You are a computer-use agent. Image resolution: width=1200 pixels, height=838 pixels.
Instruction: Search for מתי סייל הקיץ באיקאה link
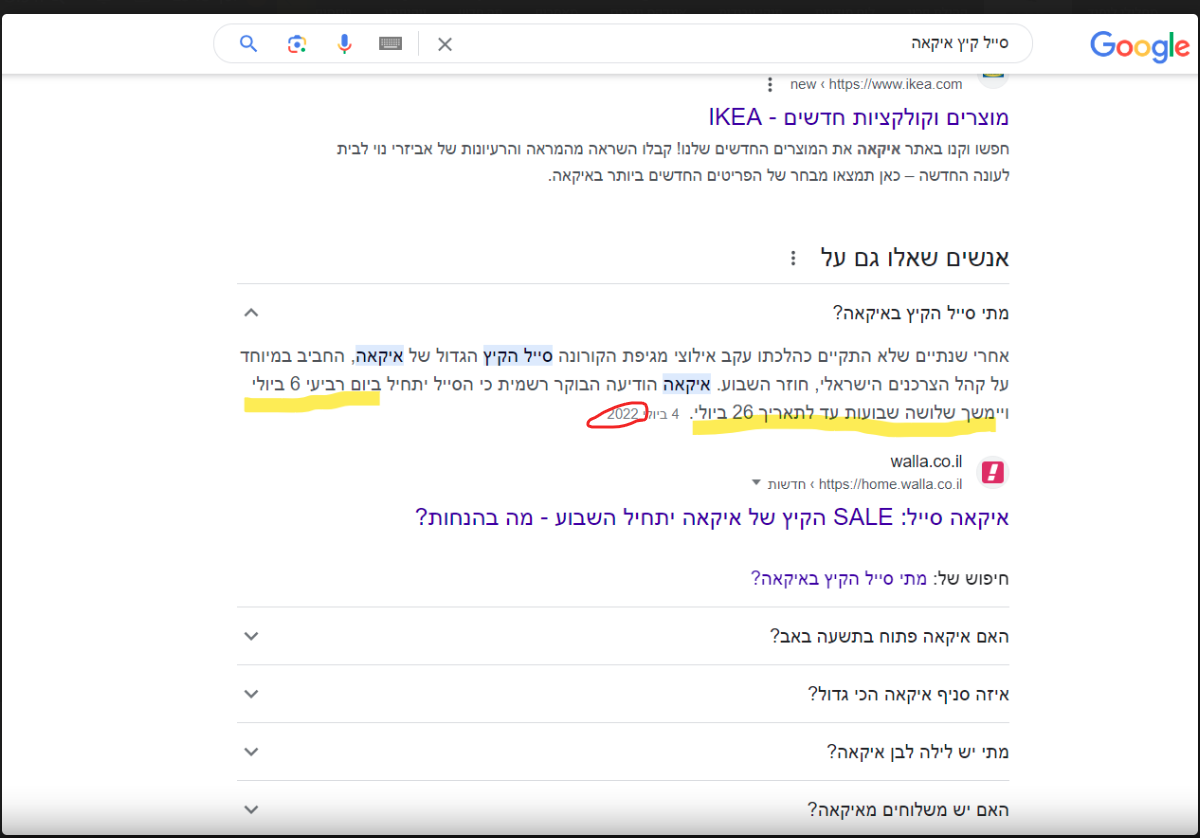point(837,577)
